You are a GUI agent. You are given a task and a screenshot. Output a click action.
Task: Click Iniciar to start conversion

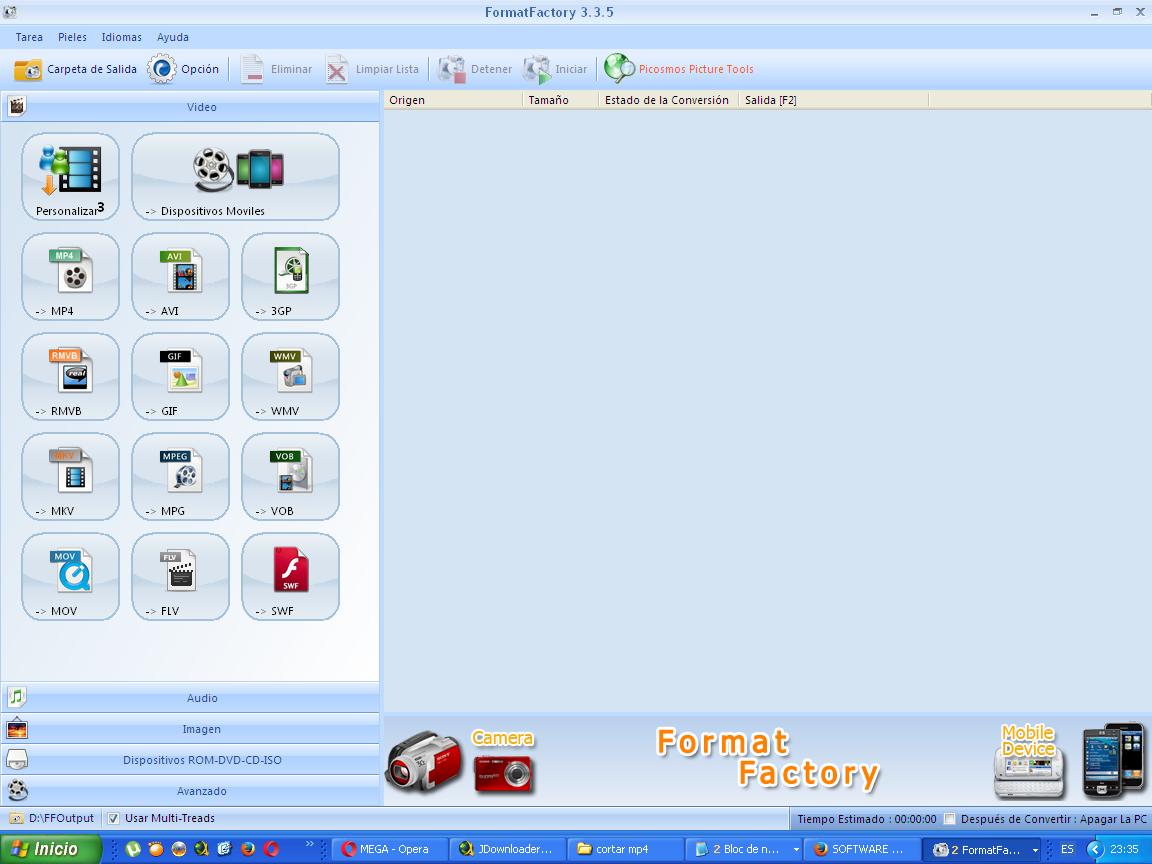(555, 69)
